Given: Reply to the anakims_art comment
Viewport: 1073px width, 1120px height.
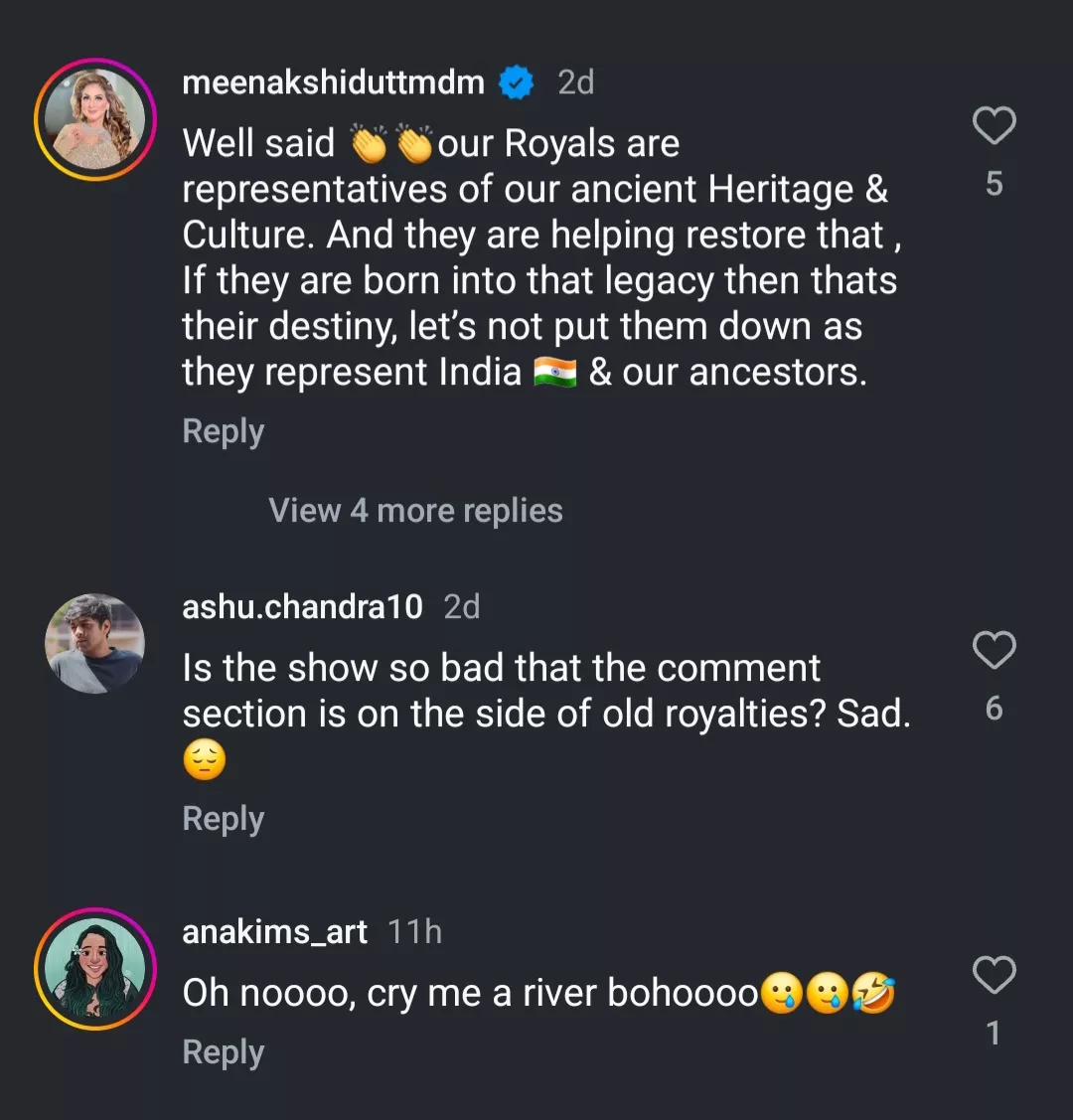Looking at the screenshot, I should pos(224,1052).
